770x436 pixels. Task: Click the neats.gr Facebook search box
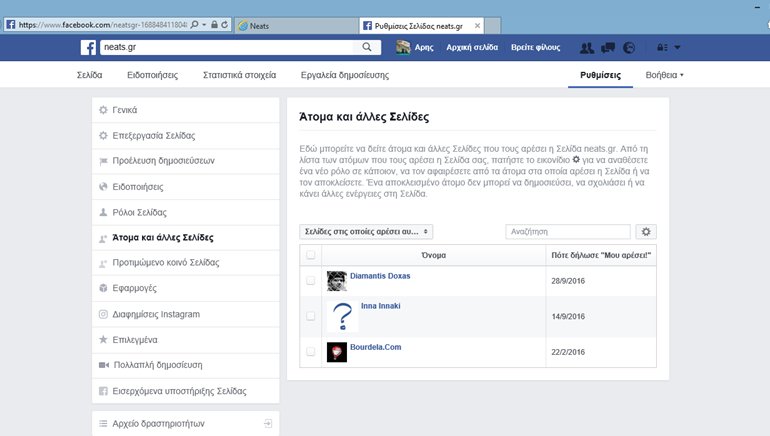(227, 47)
